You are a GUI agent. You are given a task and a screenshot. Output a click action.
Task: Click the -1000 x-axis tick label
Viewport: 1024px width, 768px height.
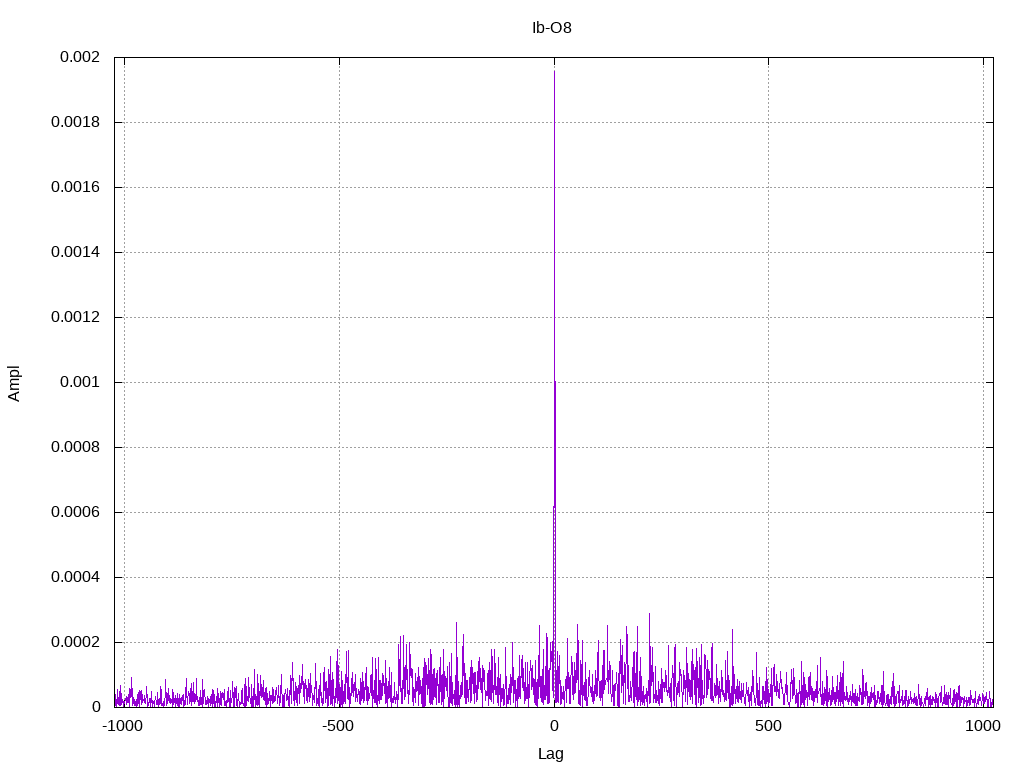click(x=122, y=726)
